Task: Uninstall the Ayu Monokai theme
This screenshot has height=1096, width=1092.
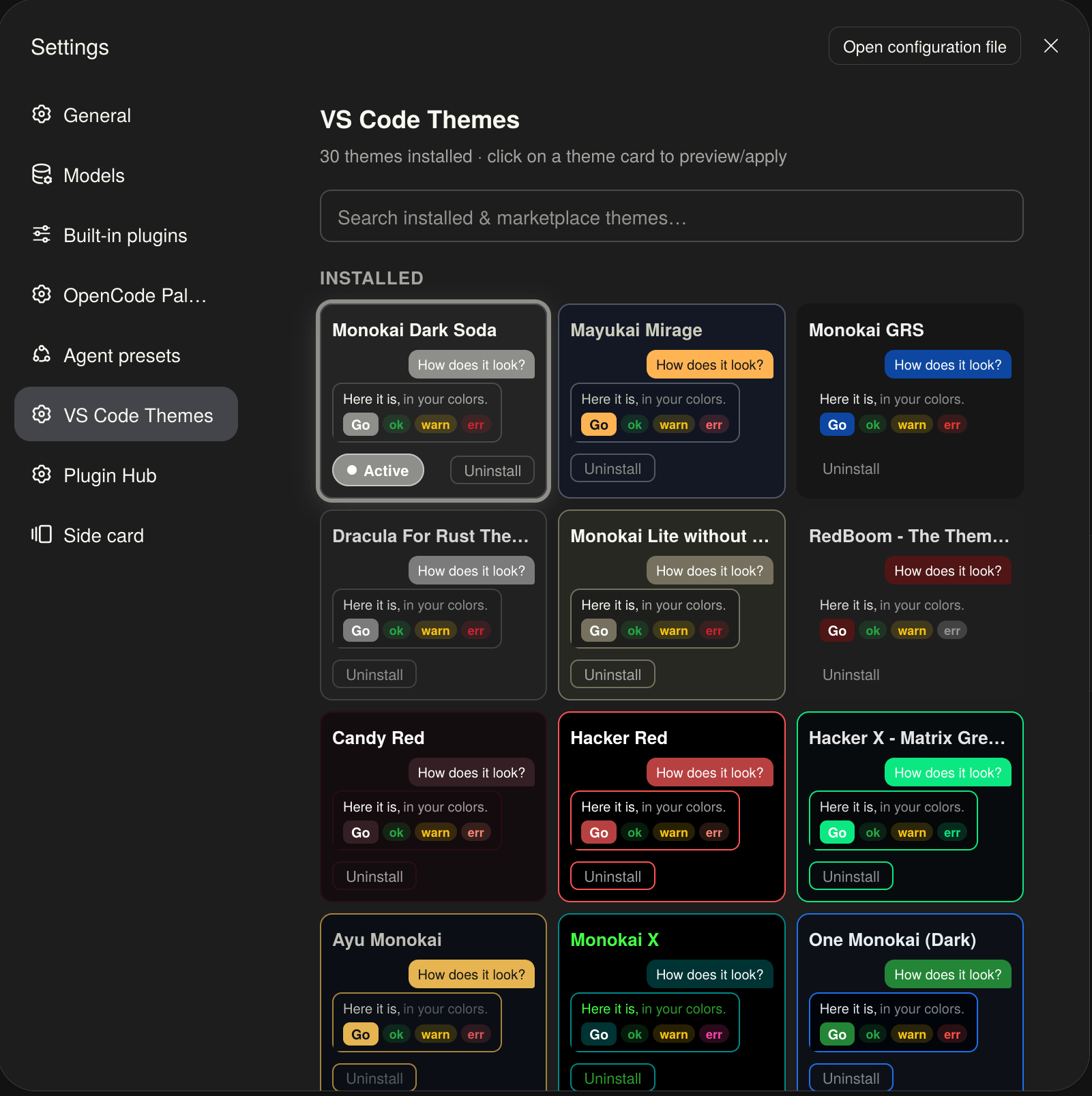Action: (x=374, y=1078)
